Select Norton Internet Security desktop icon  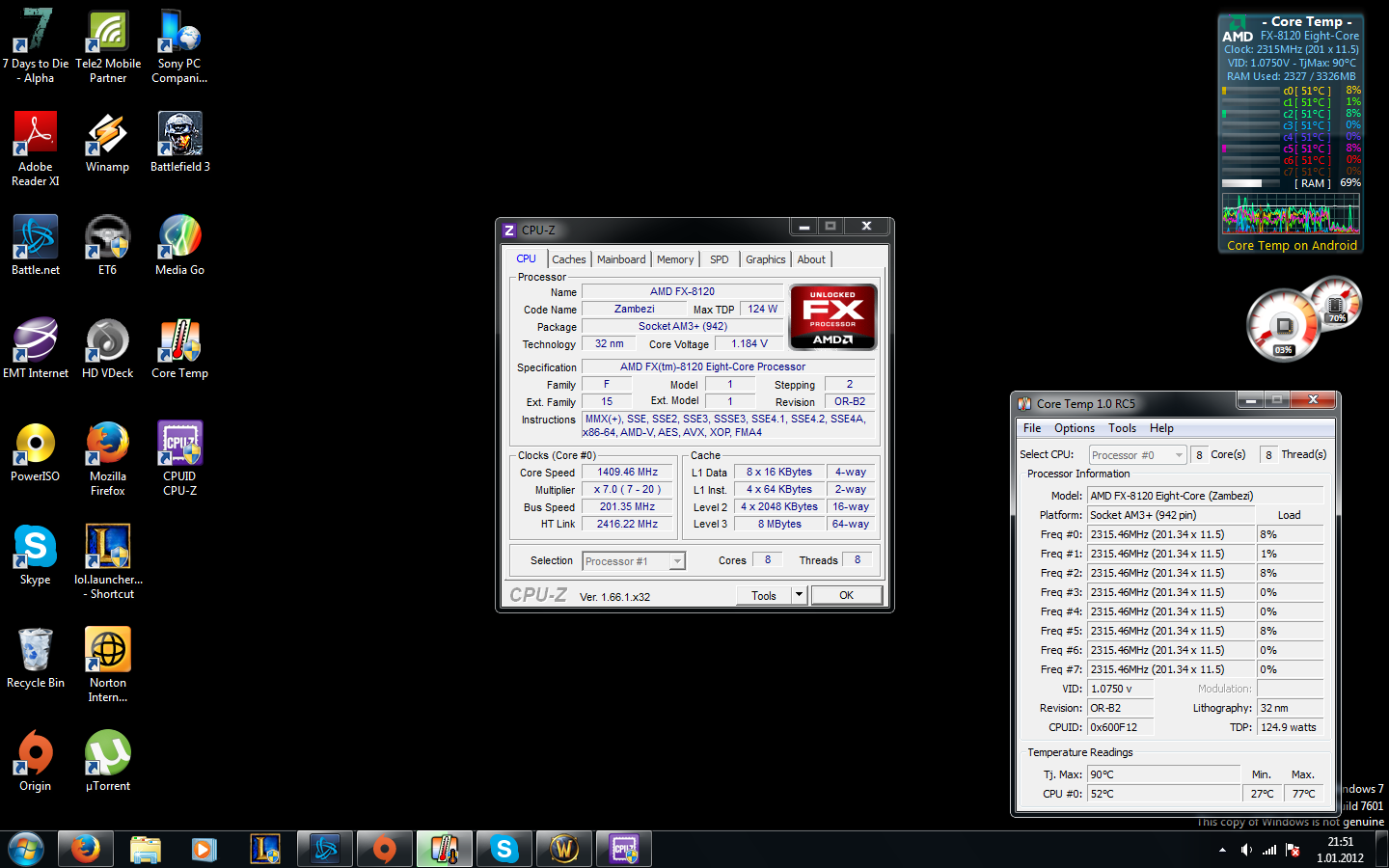108,665
